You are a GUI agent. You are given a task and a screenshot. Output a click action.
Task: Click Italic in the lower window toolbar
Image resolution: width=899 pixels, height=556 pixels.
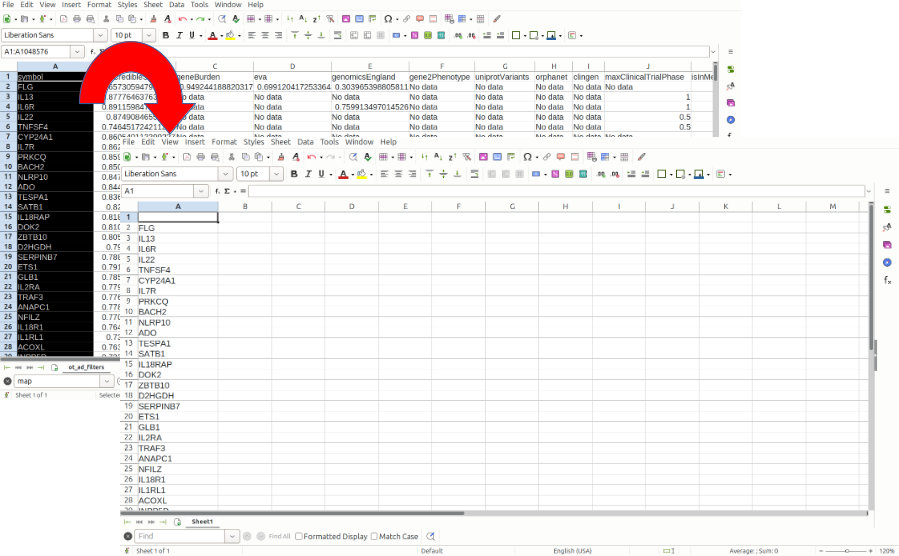tap(310, 174)
